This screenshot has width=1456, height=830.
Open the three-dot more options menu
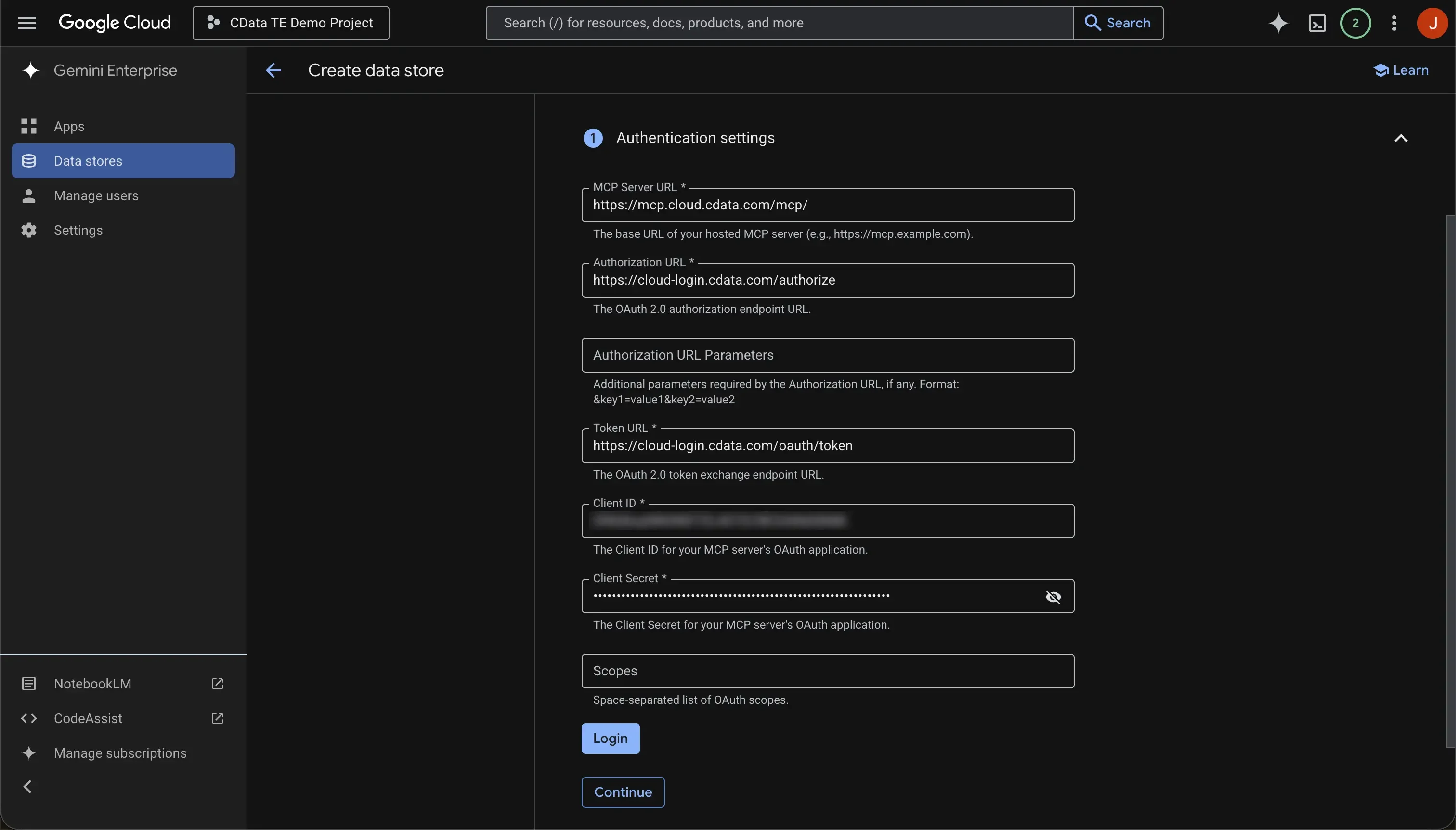[x=1394, y=23]
